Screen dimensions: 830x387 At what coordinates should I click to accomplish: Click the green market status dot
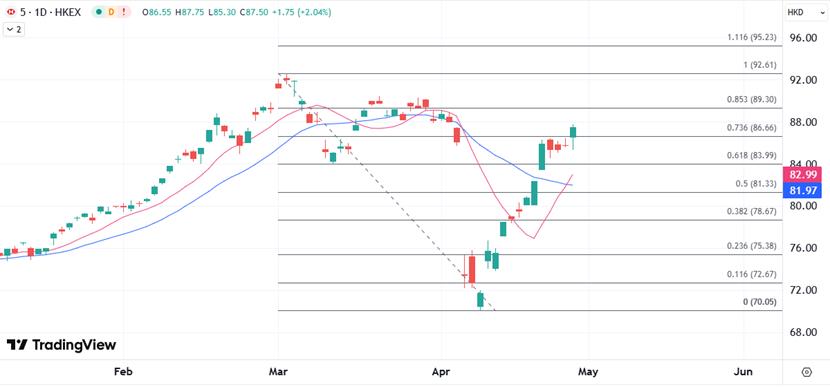pyautogui.click(x=100, y=12)
